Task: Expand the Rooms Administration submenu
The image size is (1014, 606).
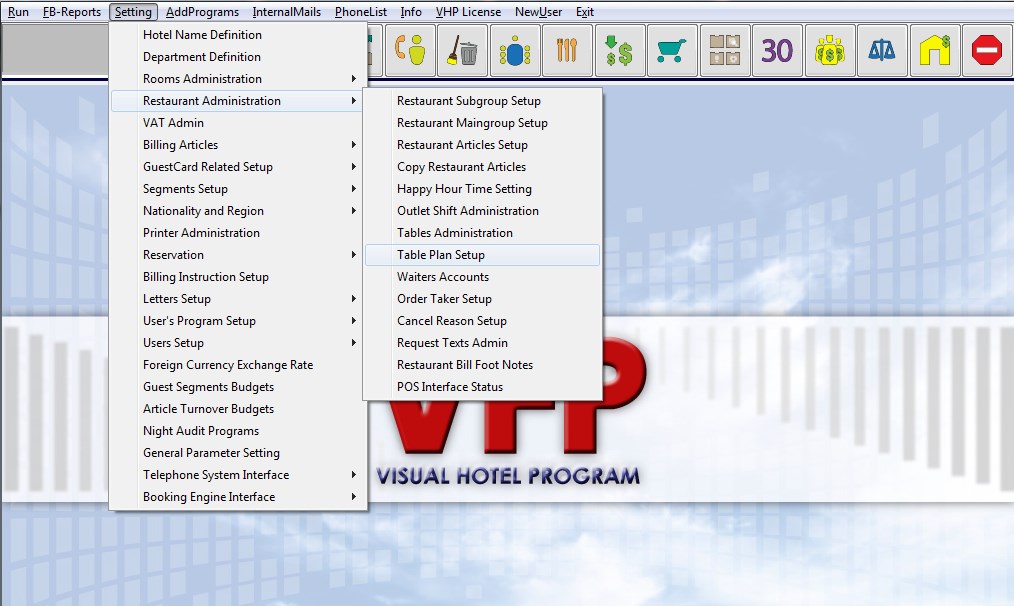Action: [x=200, y=78]
